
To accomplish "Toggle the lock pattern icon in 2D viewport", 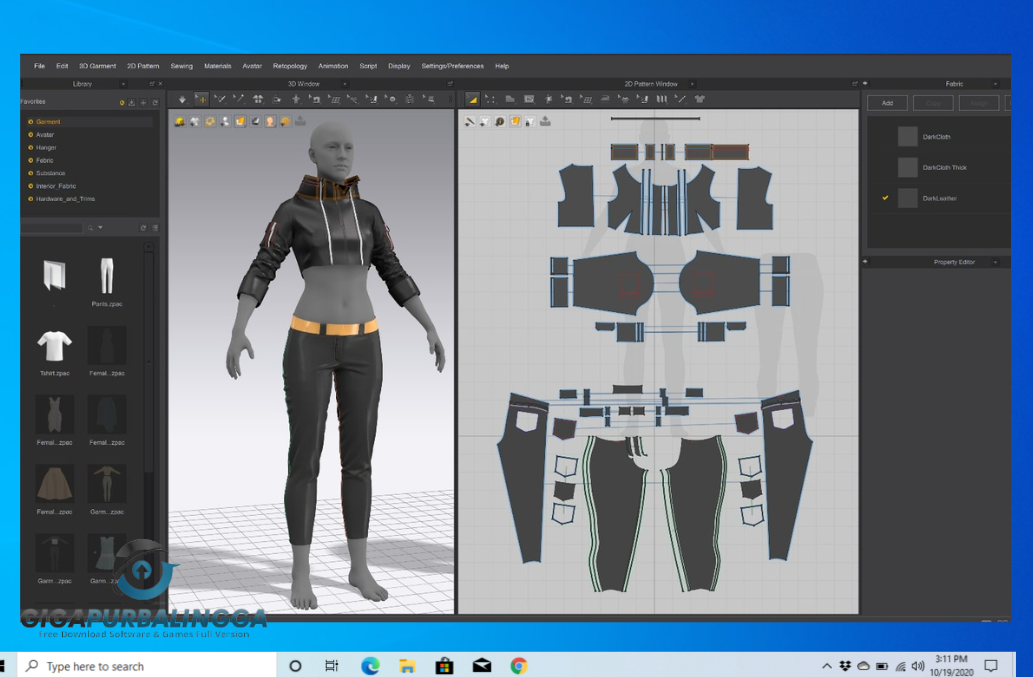I will [529, 121].
